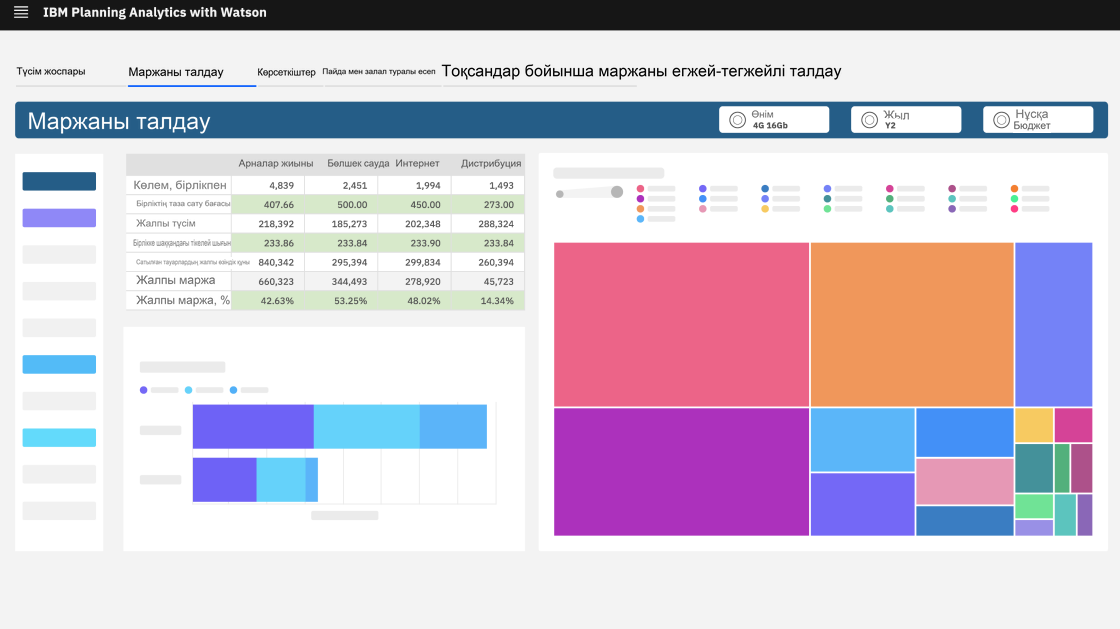Screen dimensions: 1120x629
Task: Select the dark blue sidebar bar
Action: pyautogui.click(x=59, y=181)
